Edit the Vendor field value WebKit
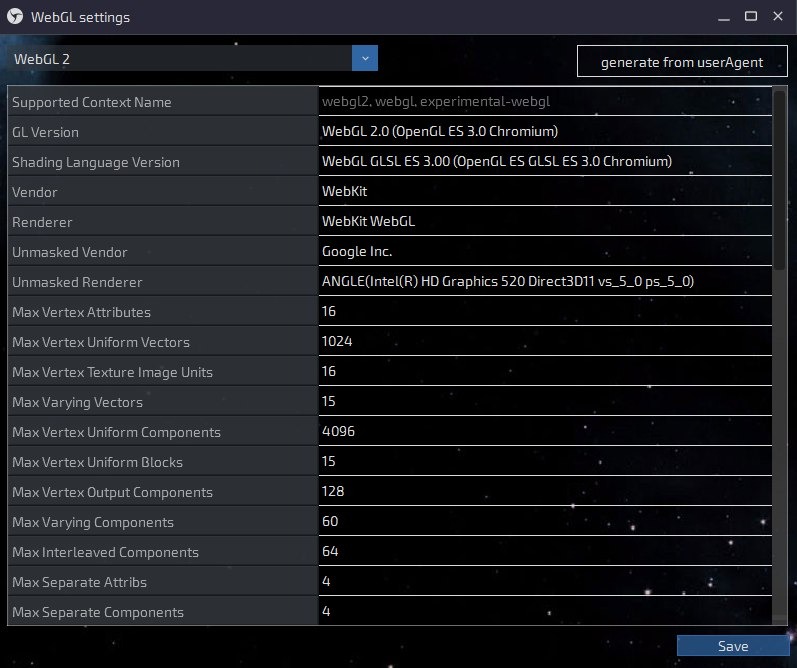 click(x=545, y=191)
